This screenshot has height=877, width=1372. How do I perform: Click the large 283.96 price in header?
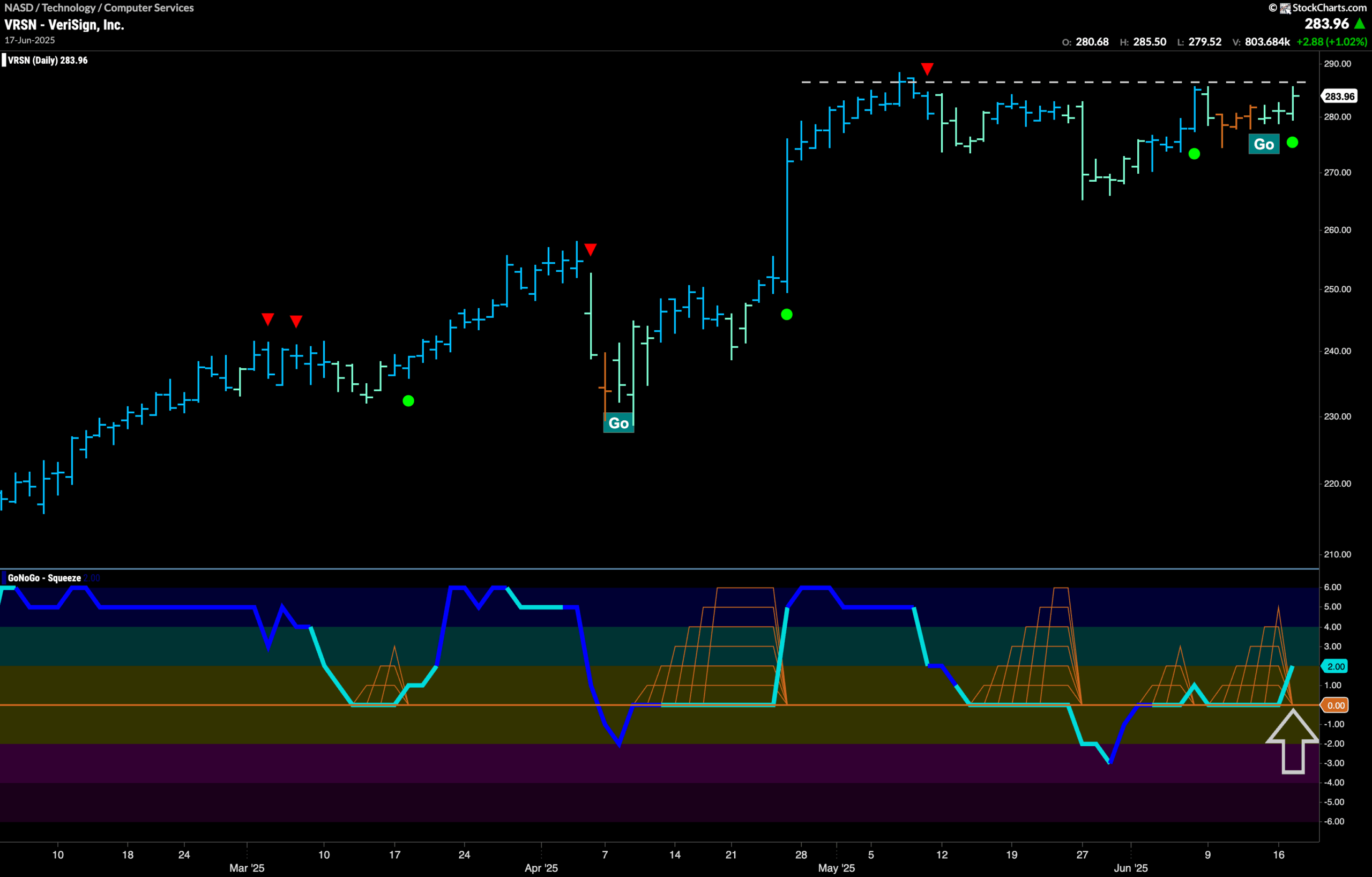(x=1327, y=24)
